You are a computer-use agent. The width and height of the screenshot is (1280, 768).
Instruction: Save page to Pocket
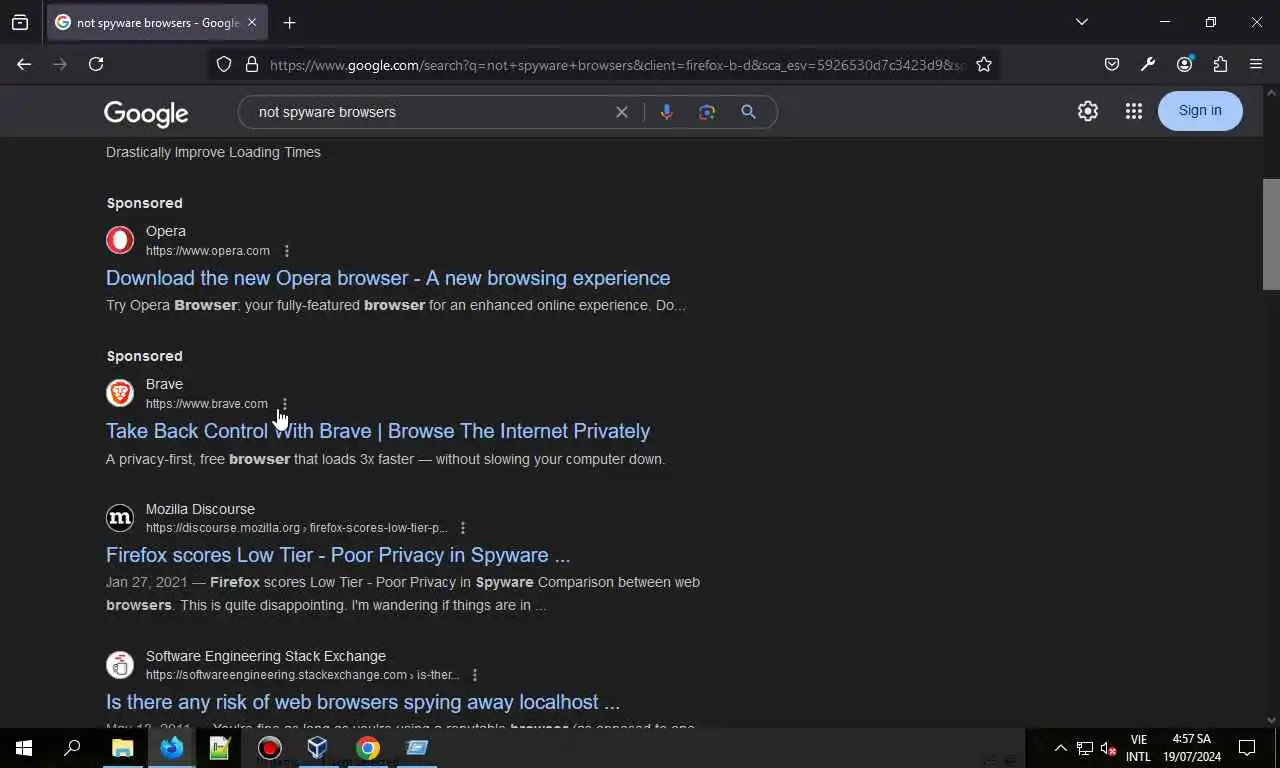click(1112, 64)
